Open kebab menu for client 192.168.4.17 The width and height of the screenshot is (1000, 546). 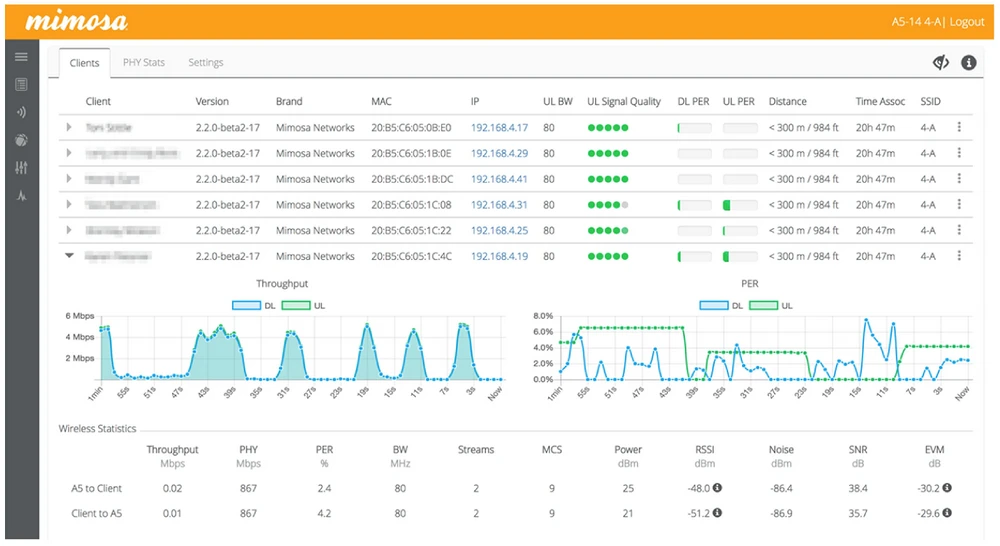[x=959, y=128]
